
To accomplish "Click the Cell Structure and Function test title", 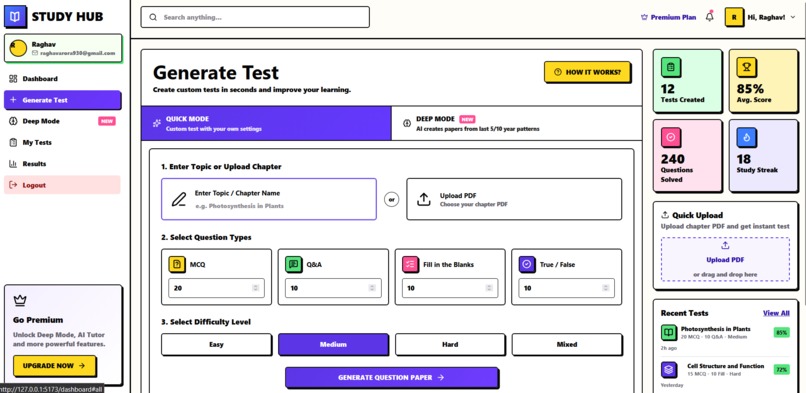I will coord(725,366).
